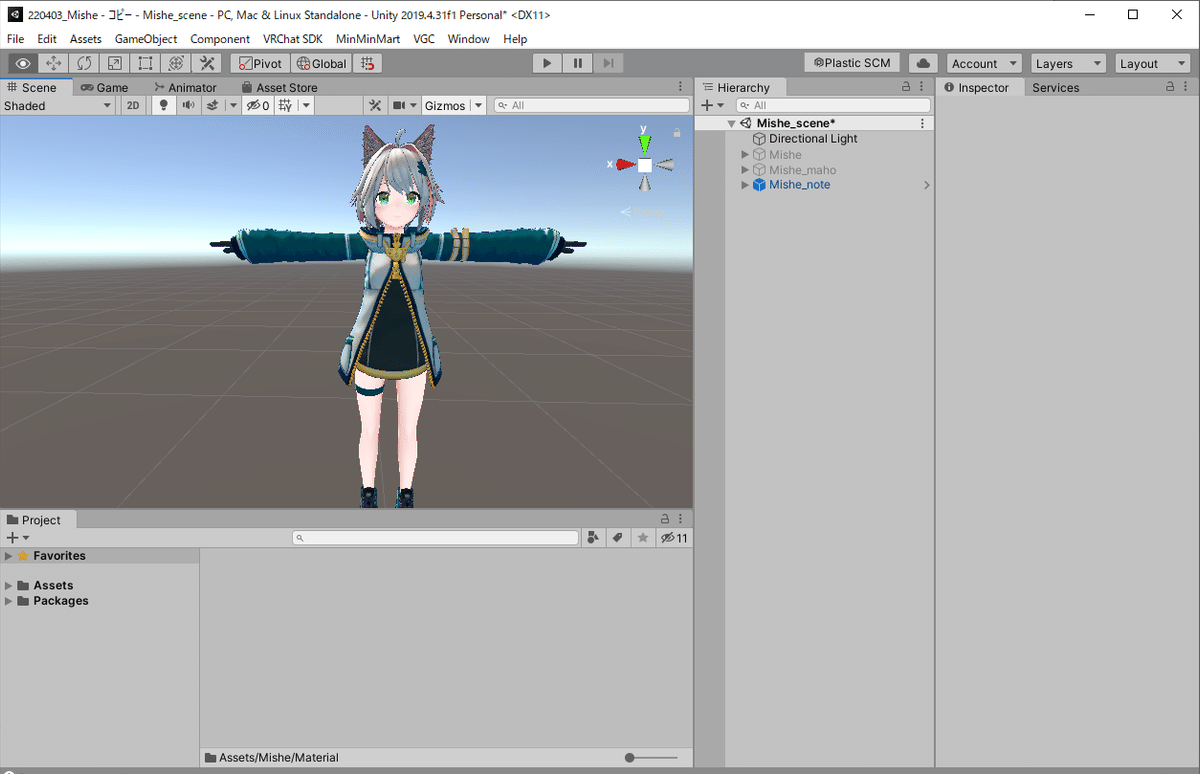1200x774 pixels.
Task: Toggle hidden packages count 11
Action: tap(675, 538)
